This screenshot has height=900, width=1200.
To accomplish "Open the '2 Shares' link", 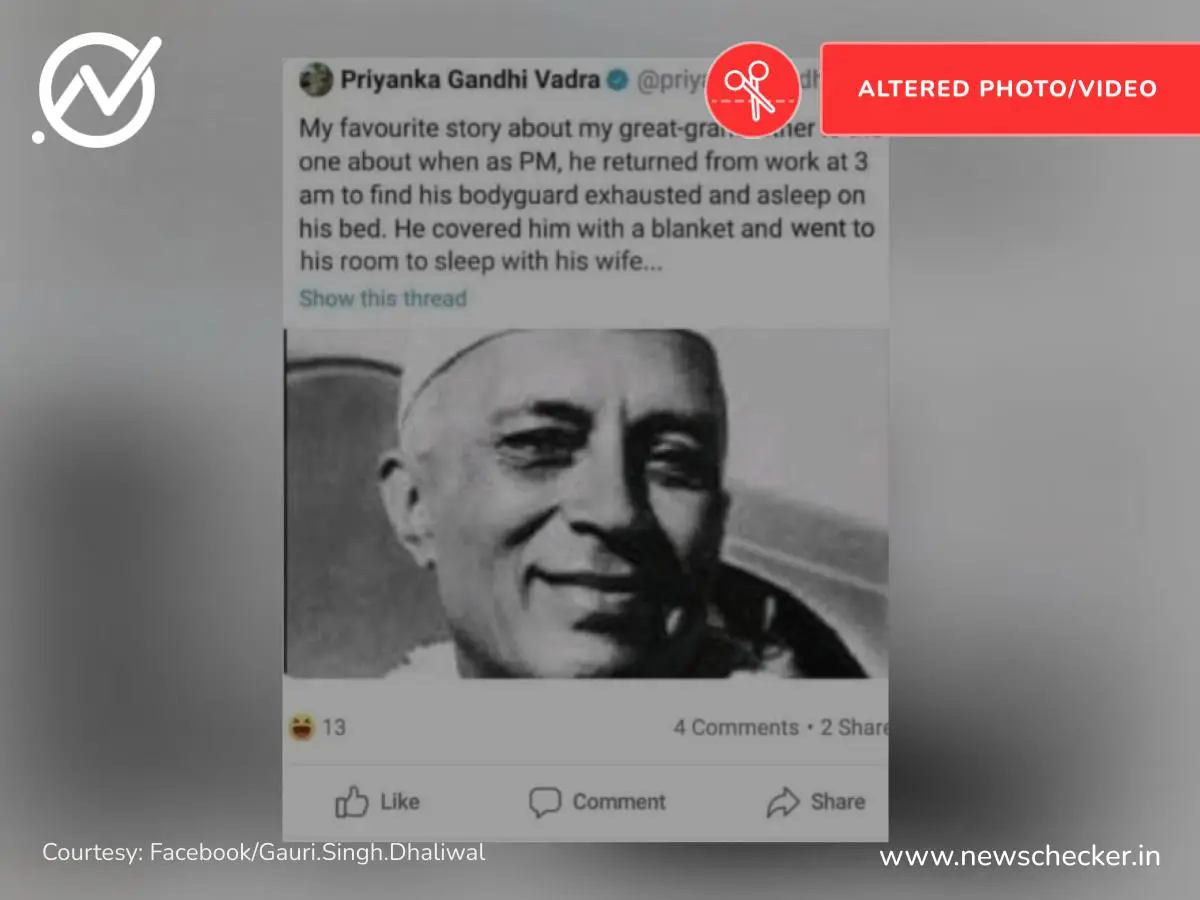I will point(854,727).
